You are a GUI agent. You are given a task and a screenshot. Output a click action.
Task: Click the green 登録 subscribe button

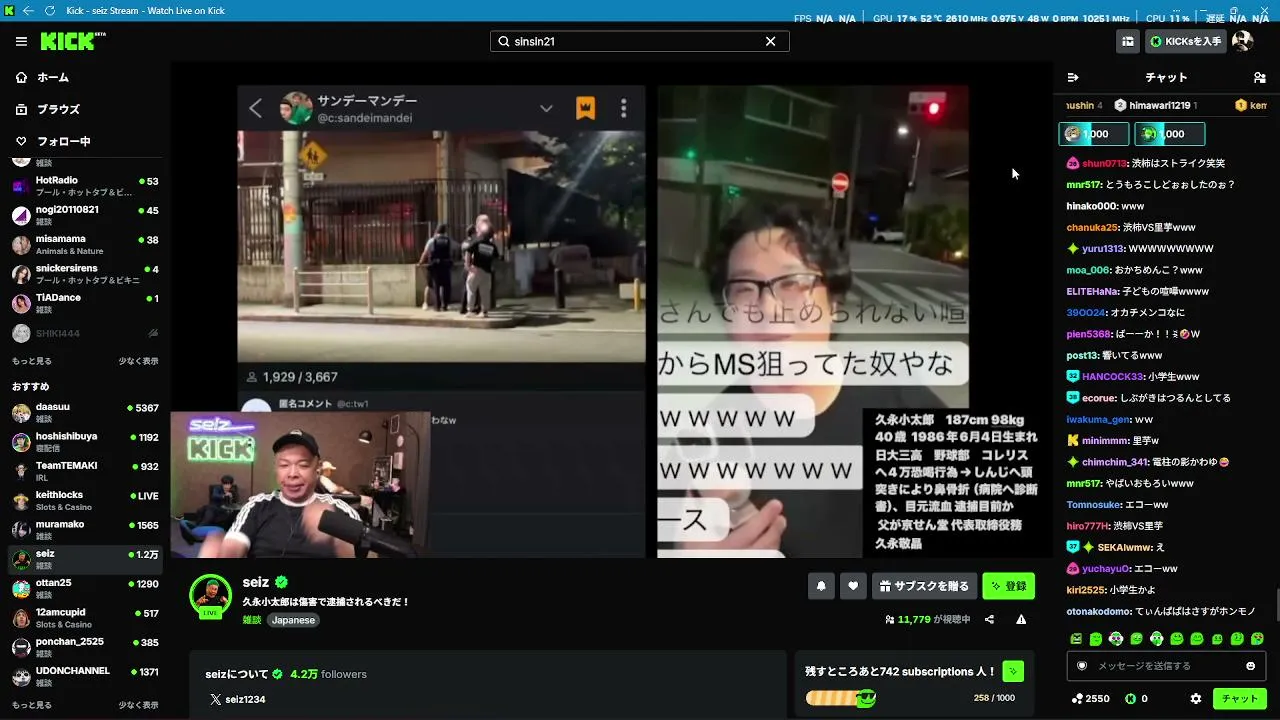(1008, 586)
